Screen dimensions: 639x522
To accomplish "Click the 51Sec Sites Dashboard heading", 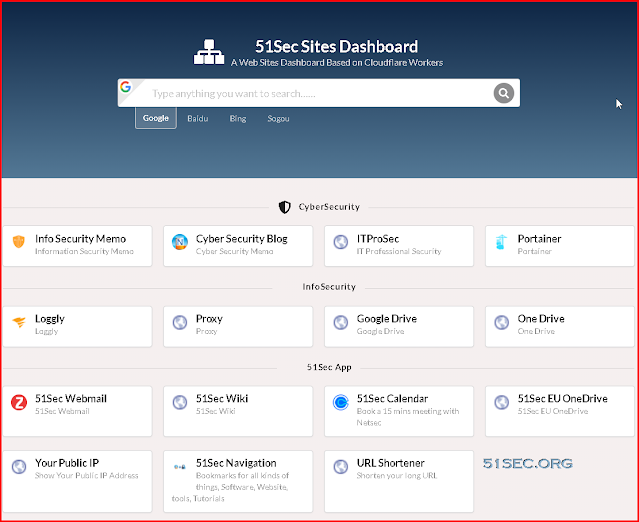I will click(x=337, y=46).
